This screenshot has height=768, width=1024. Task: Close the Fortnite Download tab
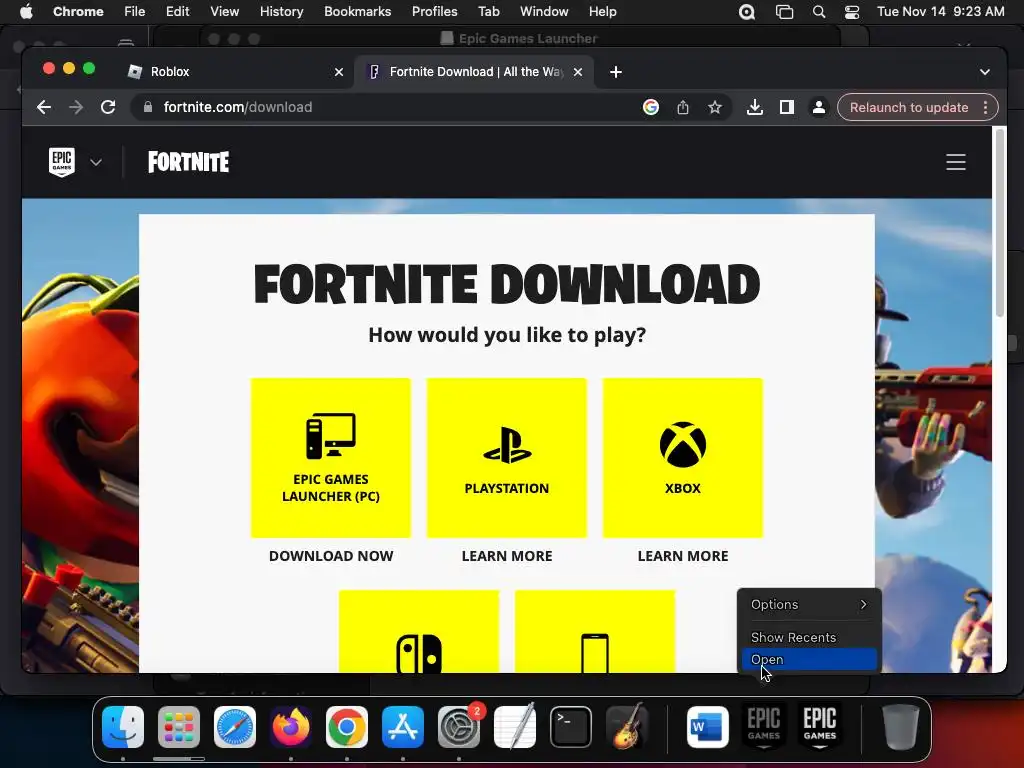click(x=578, y=72)
